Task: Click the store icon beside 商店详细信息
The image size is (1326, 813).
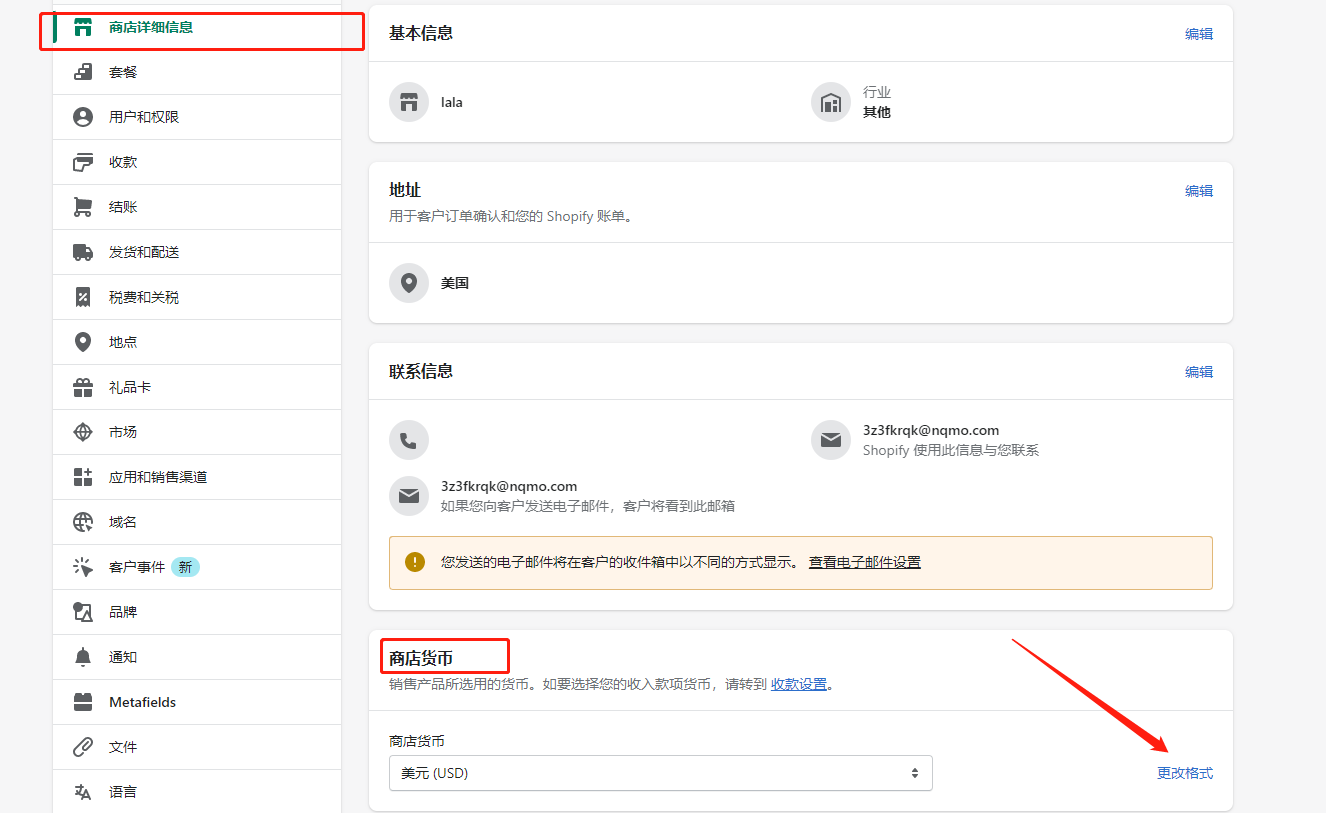Action: tap(83, 27)
